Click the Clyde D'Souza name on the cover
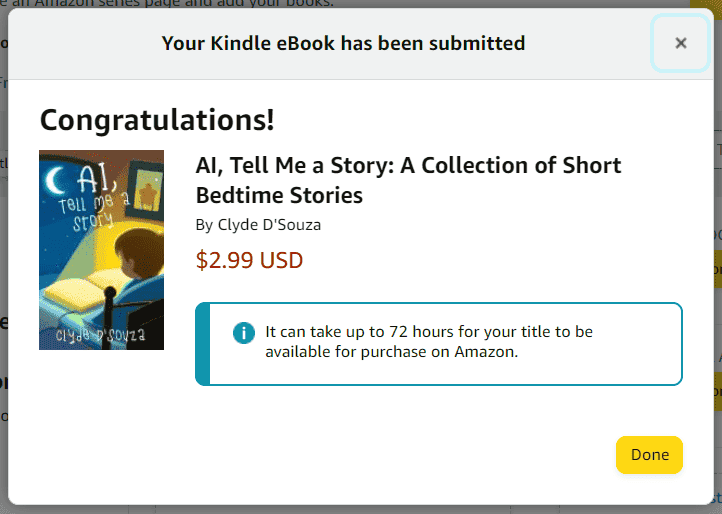 [100, 335]
